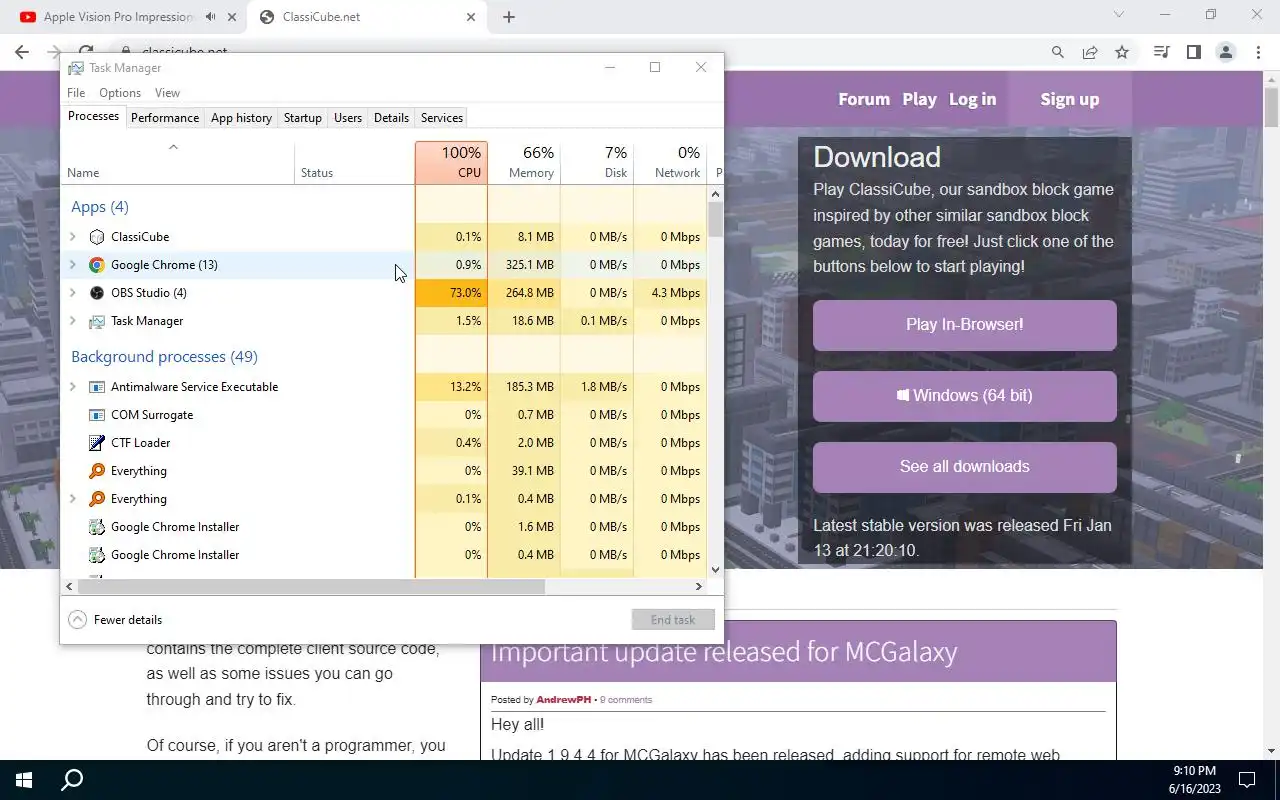Open Chrome's side panel icon
Image resolution: width=1280 pixels, height=800 pixels.
pos(1193,52)
